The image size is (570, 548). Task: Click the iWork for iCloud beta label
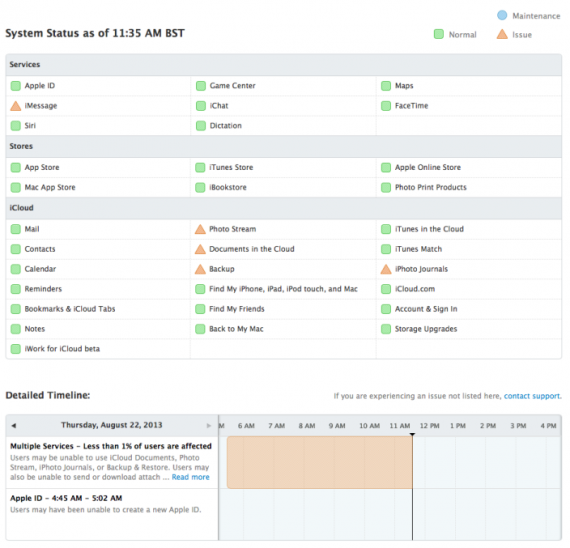pyautogui.click(x=62, y=349)
